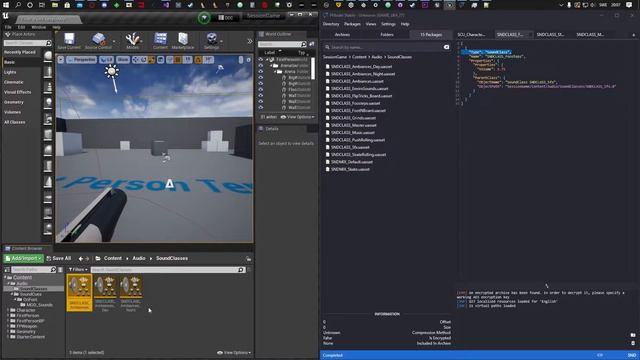Expand the FirstPerson folder in the tree

click(8, 316)
